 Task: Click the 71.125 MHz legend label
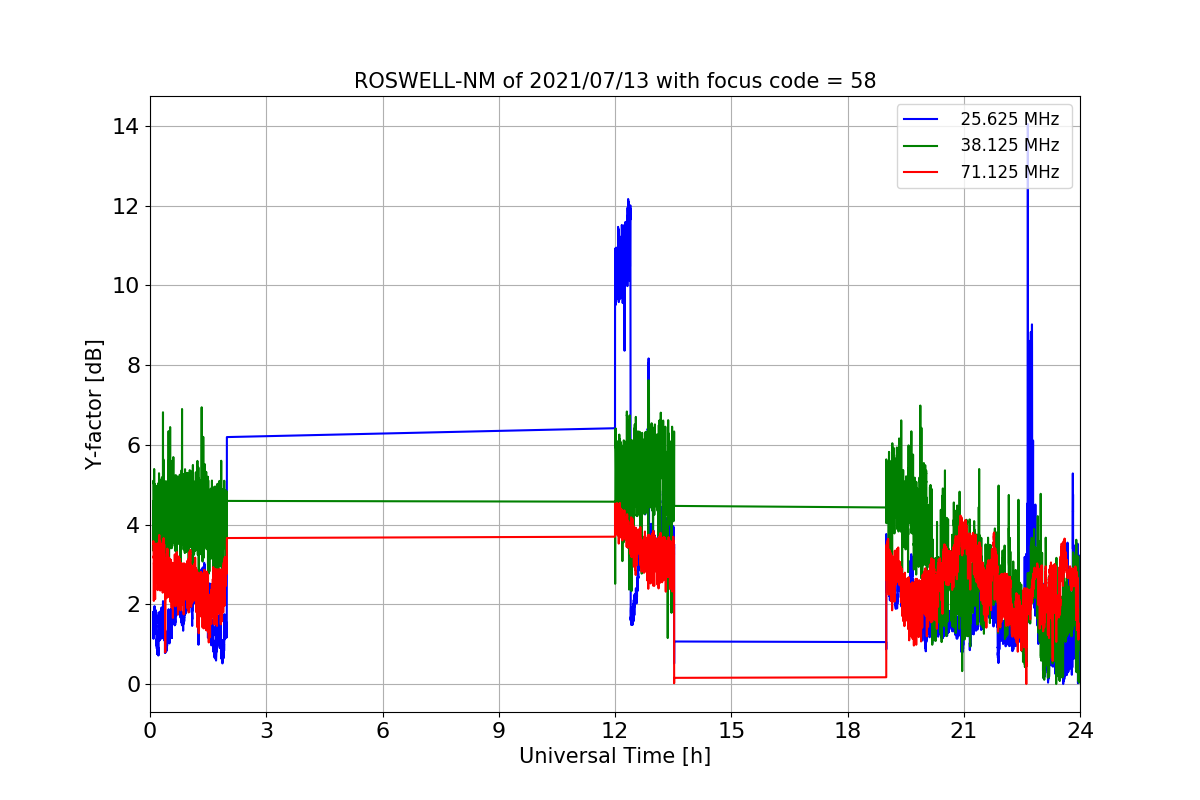(x=1009, y=172)
